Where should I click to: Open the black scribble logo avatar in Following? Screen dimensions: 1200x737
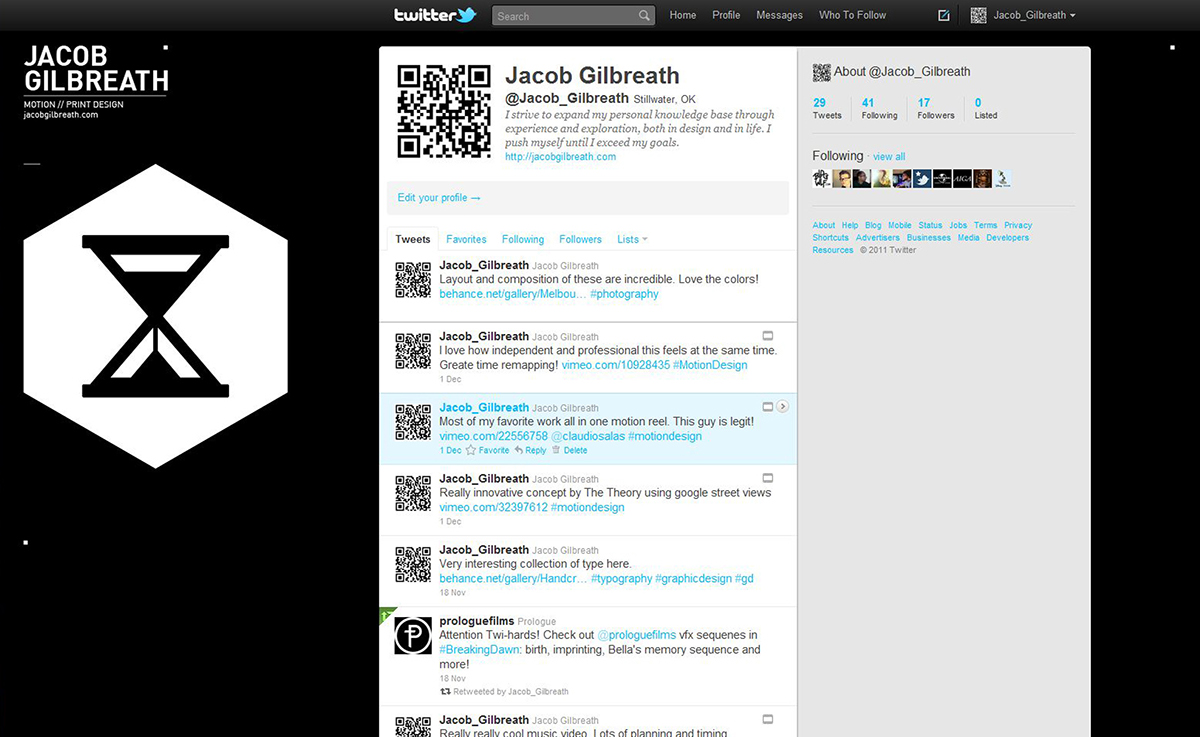(x=822, y=179)
